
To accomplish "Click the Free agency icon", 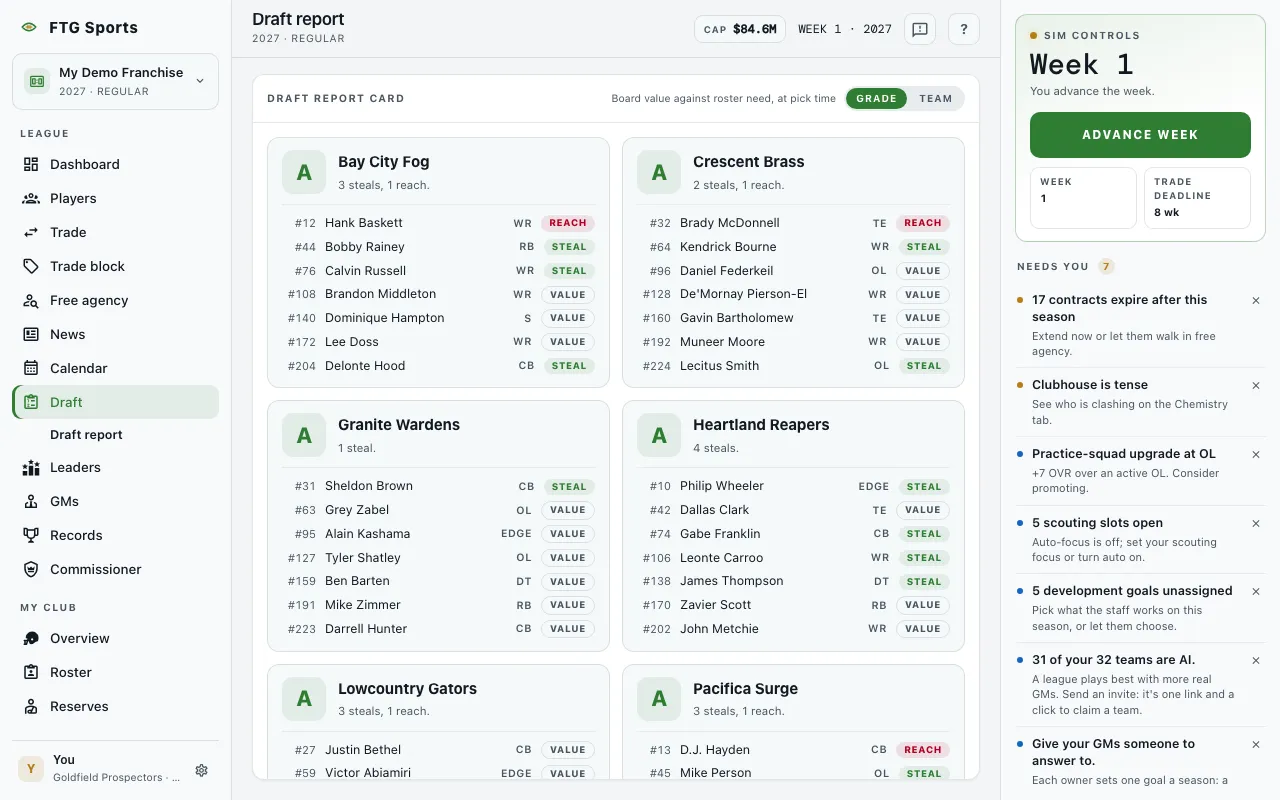I will (x=31, y=300).
